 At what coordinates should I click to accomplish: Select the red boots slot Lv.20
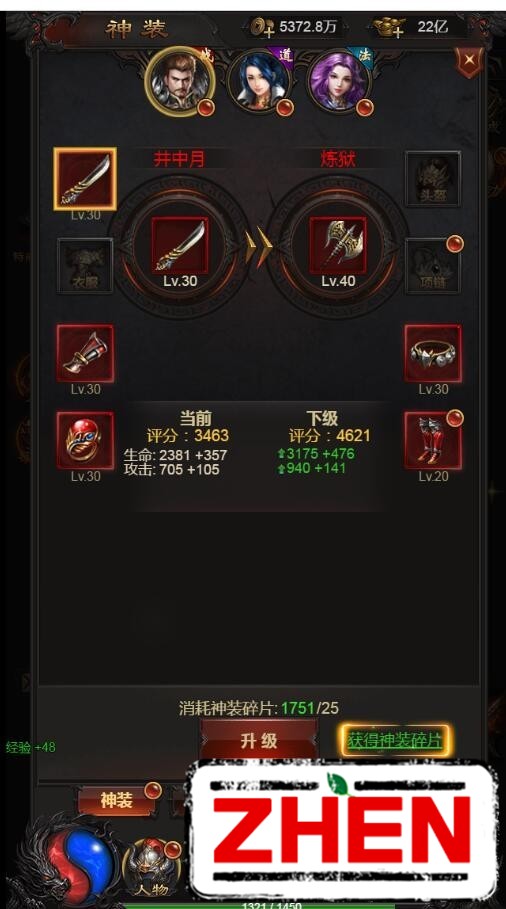pos(433,440)
